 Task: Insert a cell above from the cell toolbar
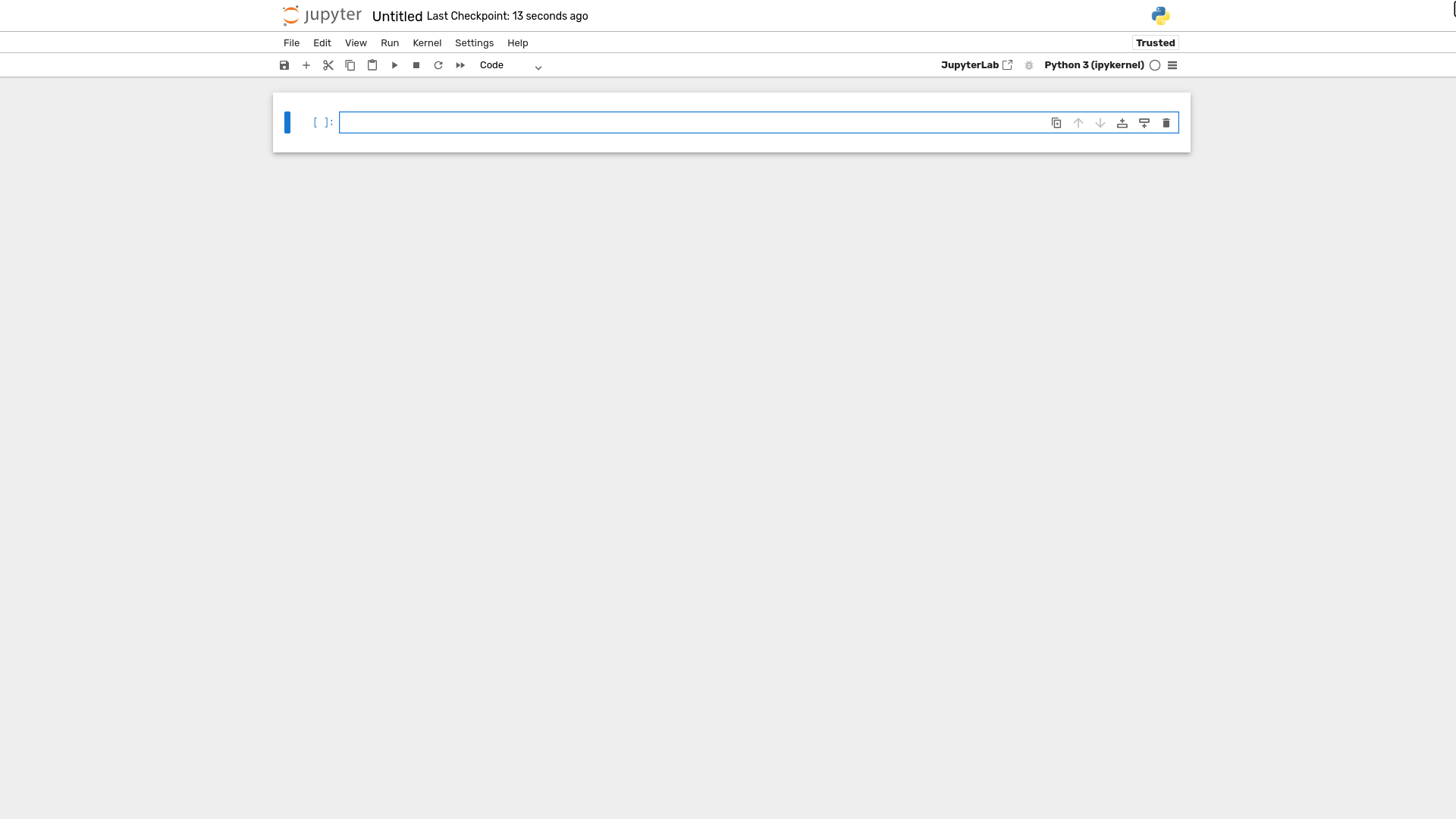point(1122,123)
